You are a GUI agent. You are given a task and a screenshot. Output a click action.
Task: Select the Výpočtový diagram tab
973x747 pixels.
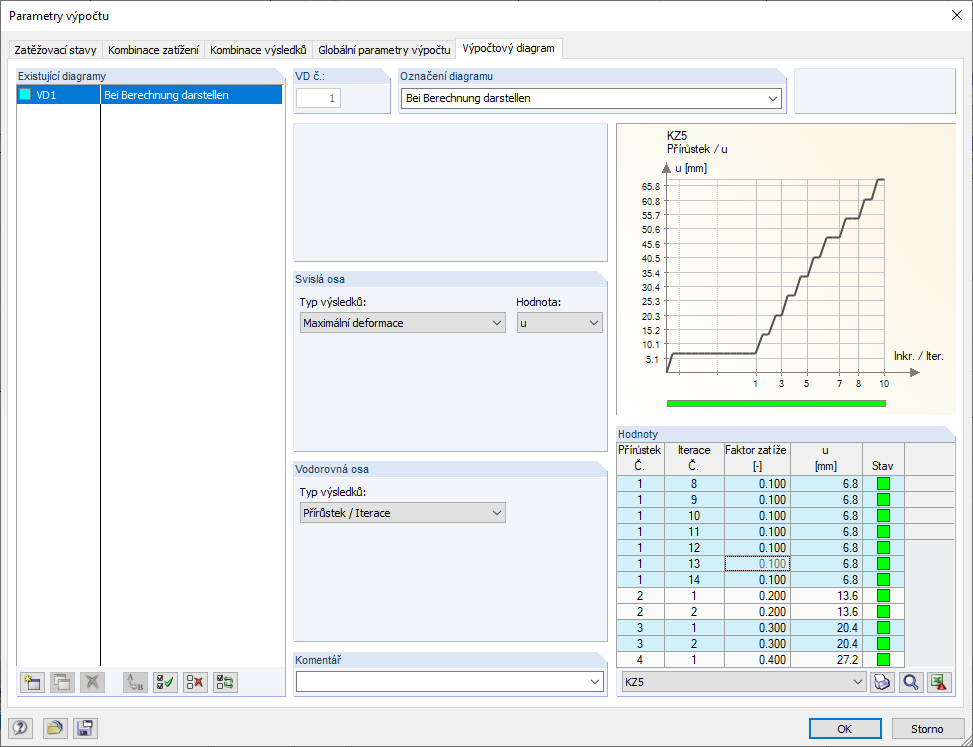click(508, 48)
